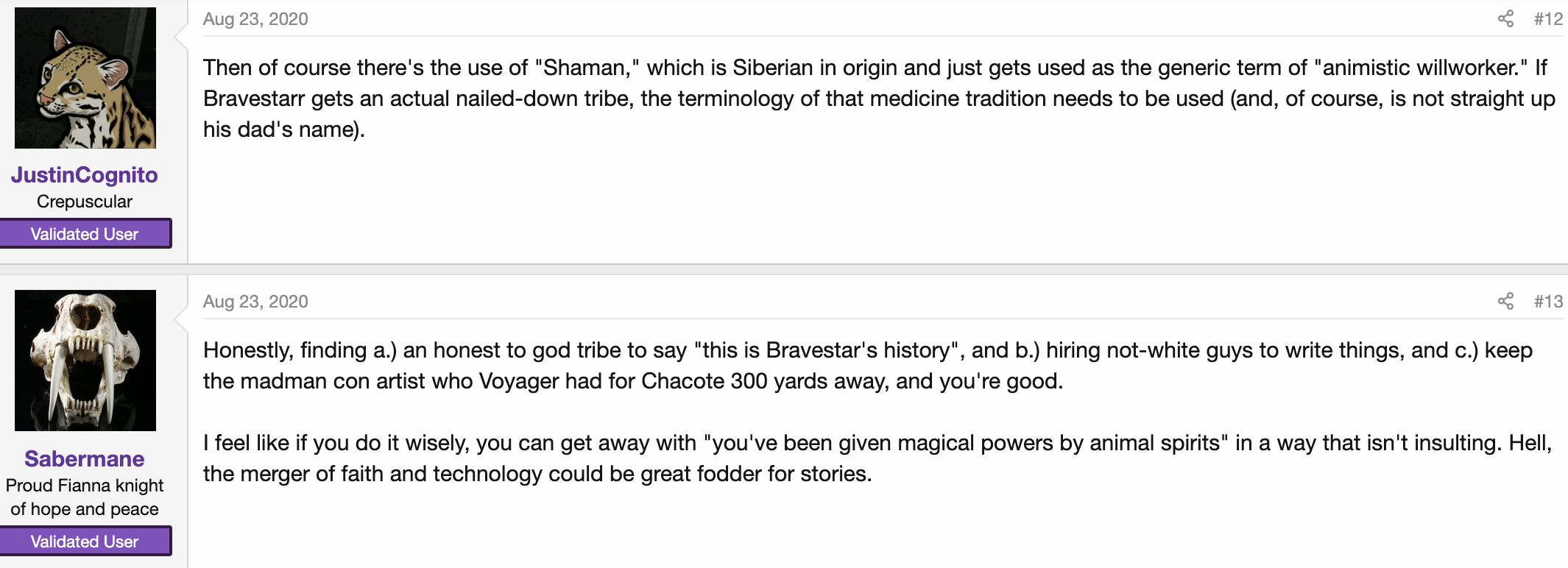
Task: Open the #12 post permalink
Action: pos(1548,19)
